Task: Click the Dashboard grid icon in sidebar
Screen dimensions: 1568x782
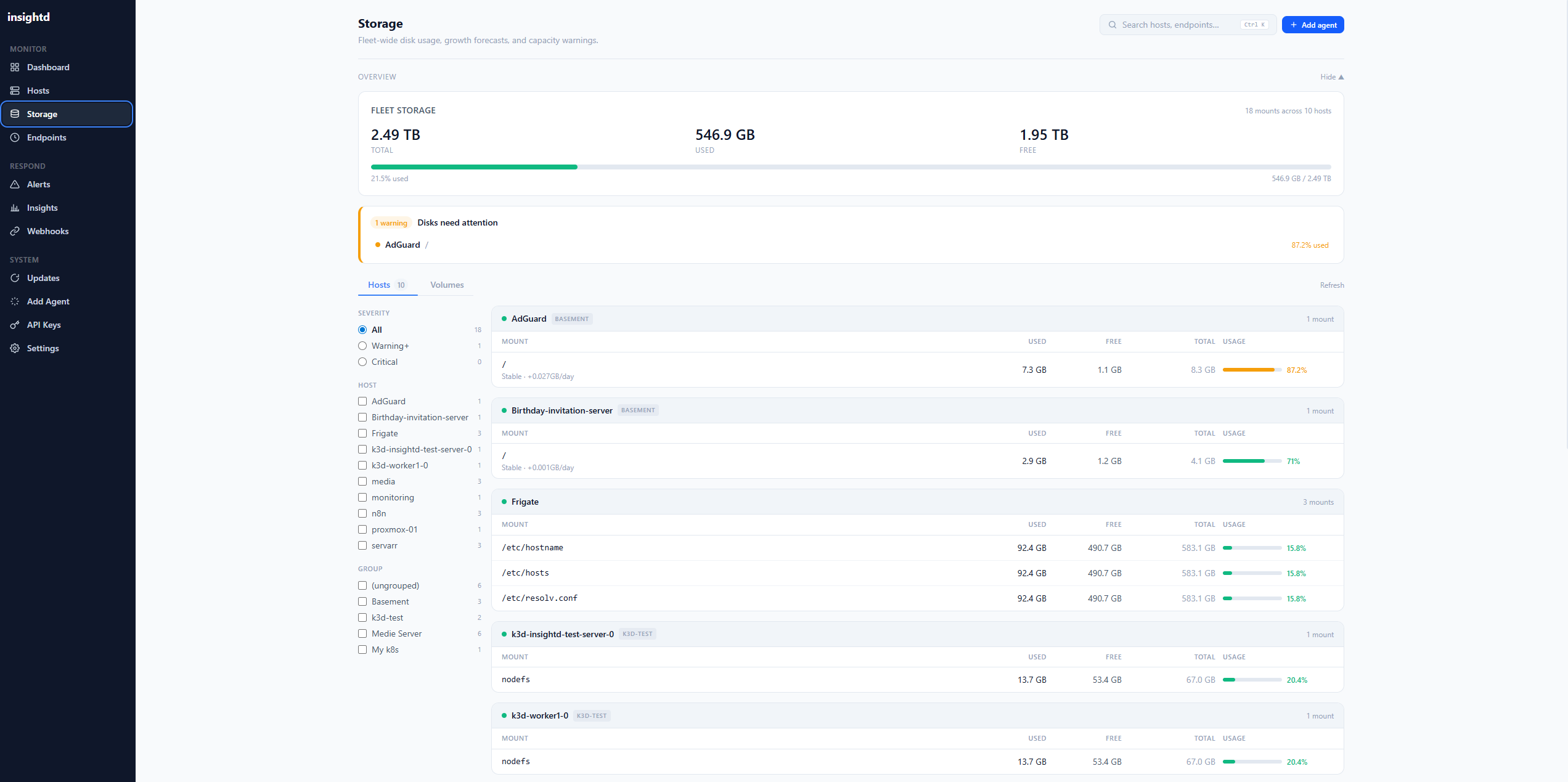Action: pyautogui.click(x=15, y=67)
